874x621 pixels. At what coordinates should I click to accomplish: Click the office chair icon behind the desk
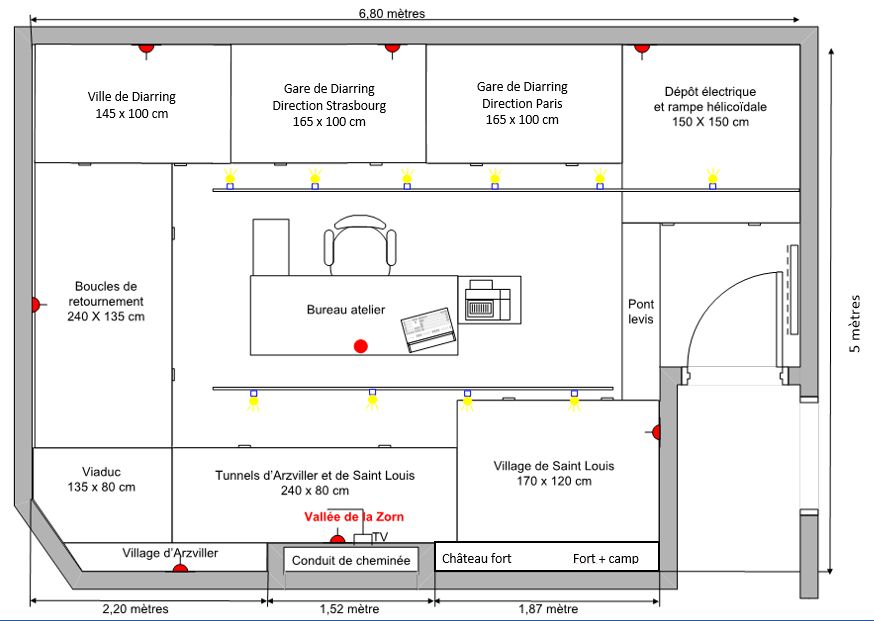(x=358, y=245)
